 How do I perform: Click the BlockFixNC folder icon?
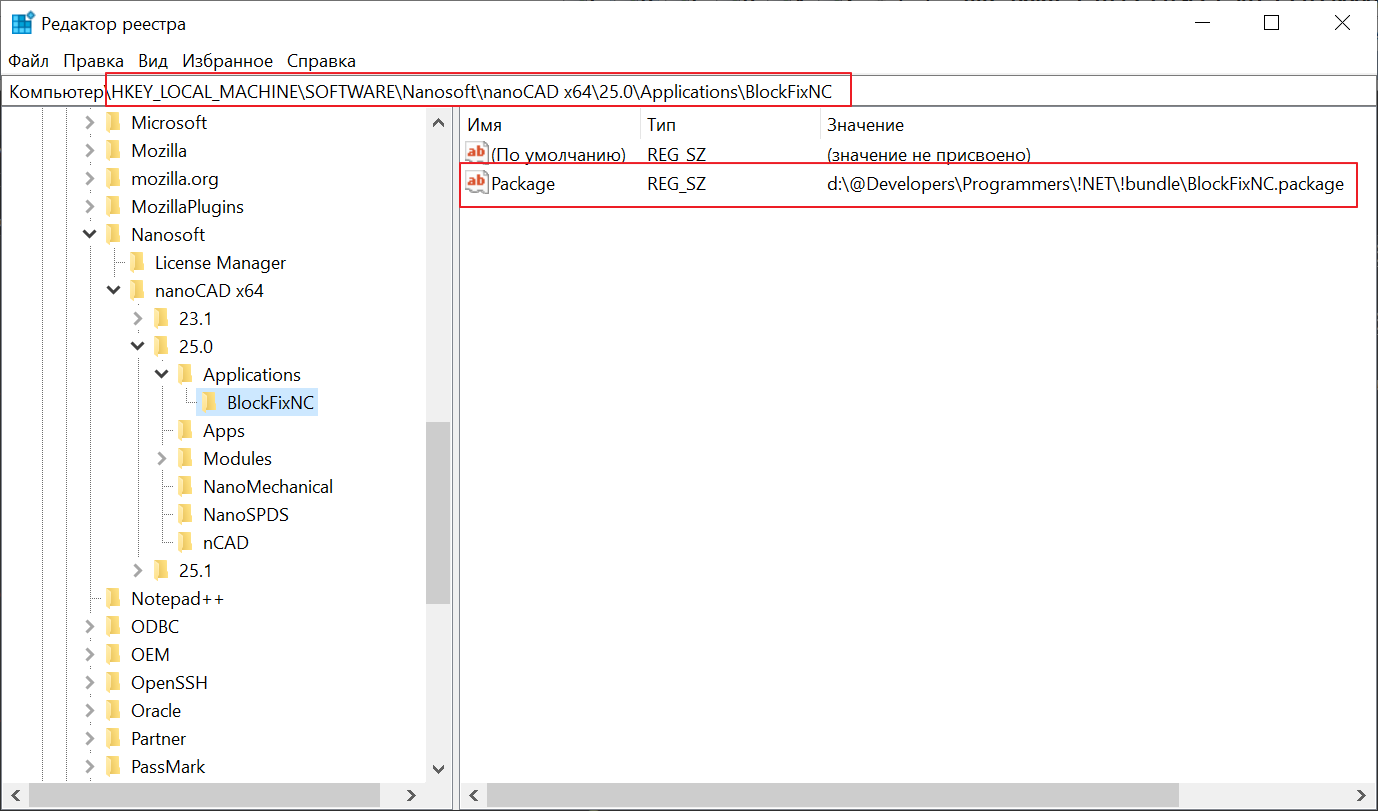point(209,403)
